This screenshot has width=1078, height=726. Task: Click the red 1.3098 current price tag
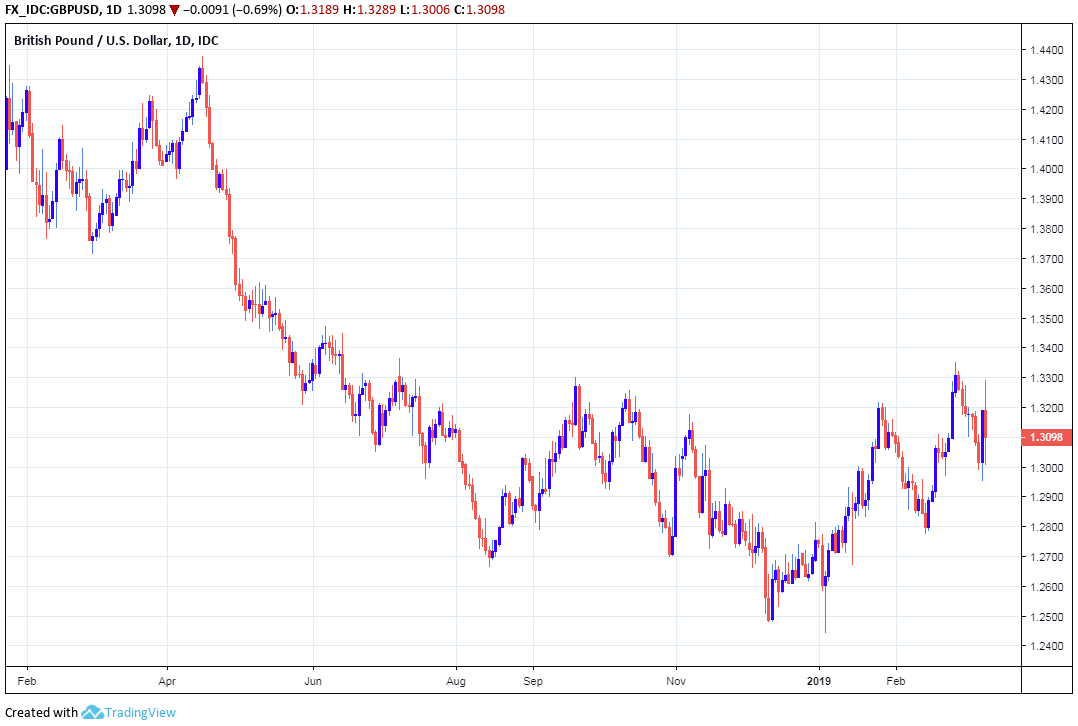pyautogui.click(x=1046, y=437)
